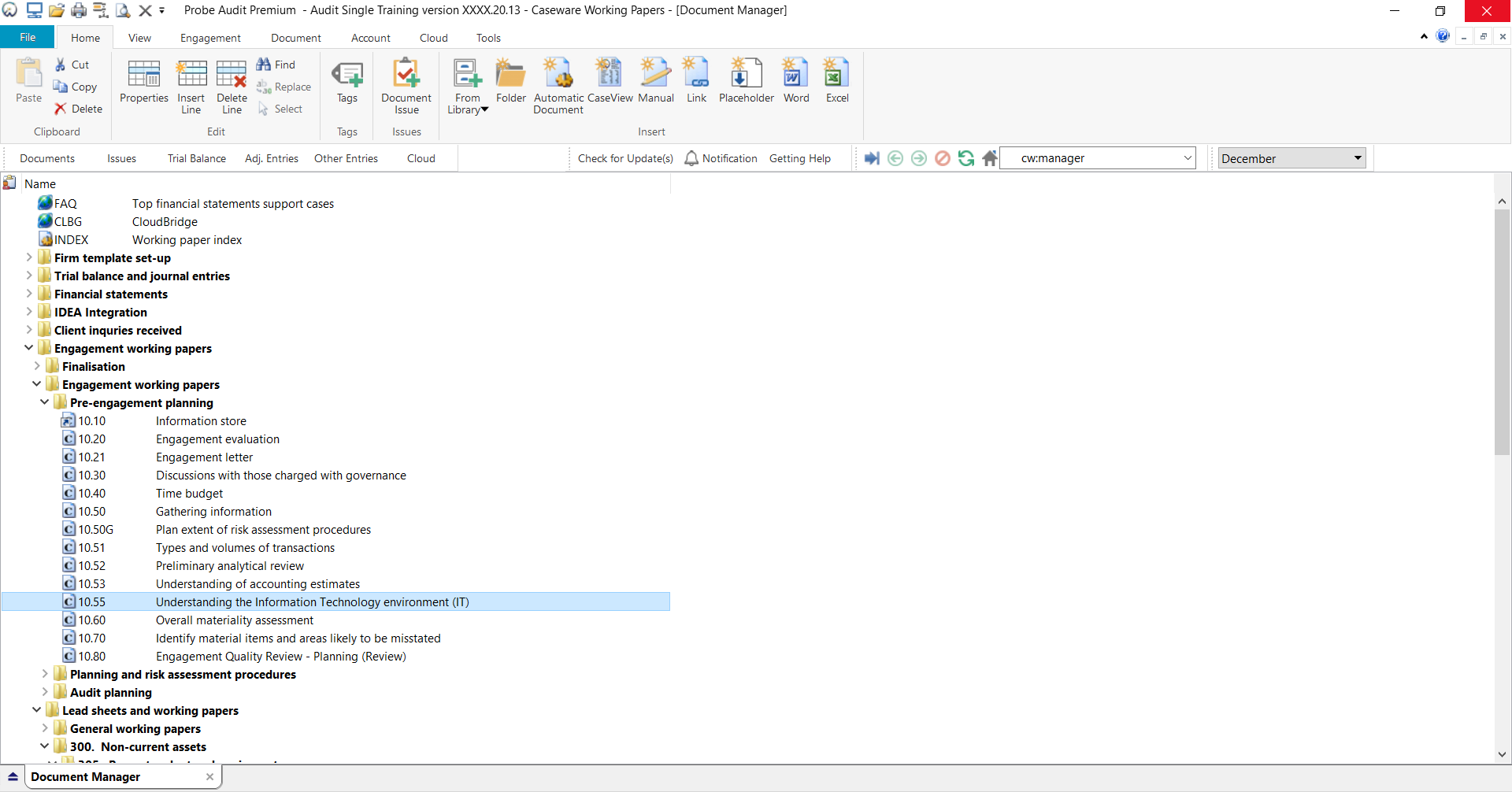Open the File menu
Image resolution: width=1512 pixels, height=792 pixels.
click(28, 38)
